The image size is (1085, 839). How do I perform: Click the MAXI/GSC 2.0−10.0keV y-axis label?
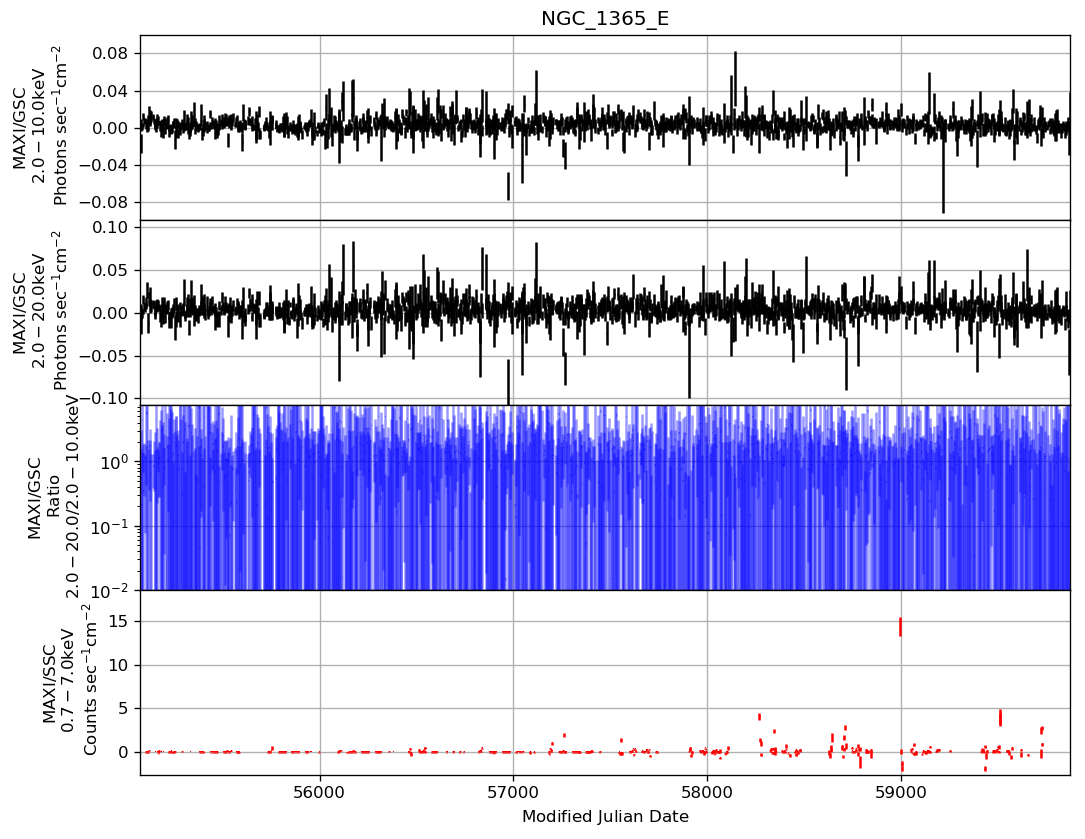pos(39,126)
